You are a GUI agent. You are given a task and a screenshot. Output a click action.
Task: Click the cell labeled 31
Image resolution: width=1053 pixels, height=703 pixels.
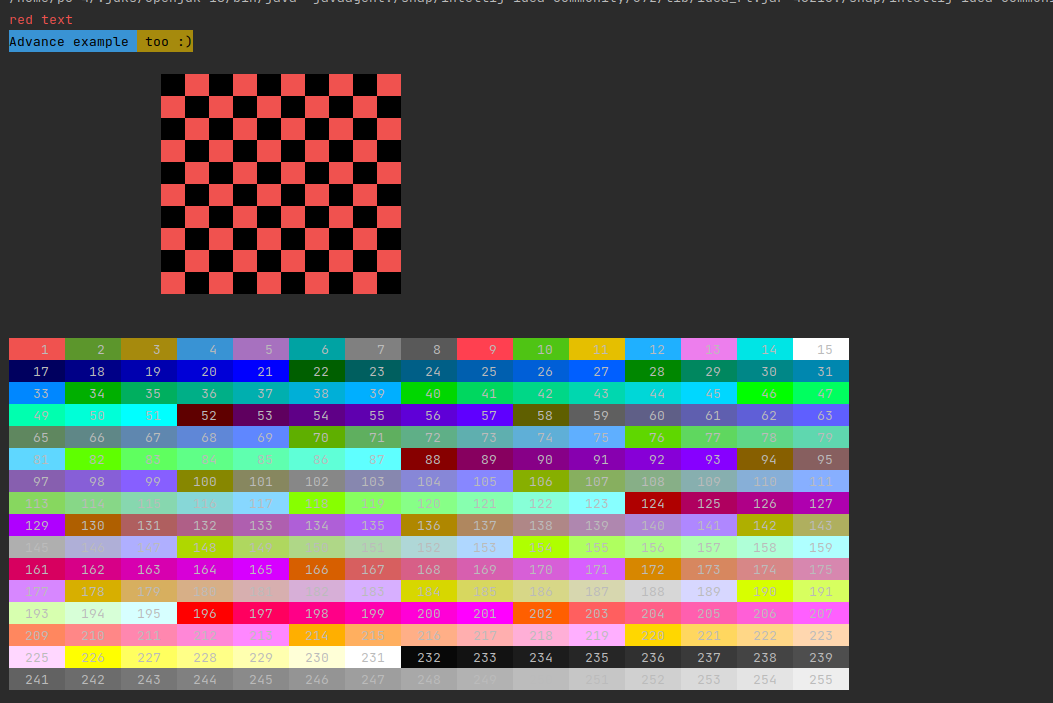pyautogui.click(x=821, y=371)
